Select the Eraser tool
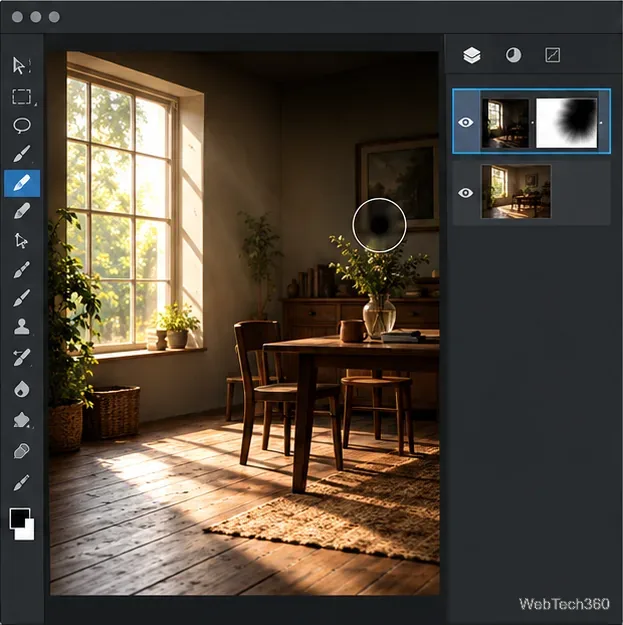Image resolution: width=623 pixels, height=625 pixels. click(x=22, y=452)
